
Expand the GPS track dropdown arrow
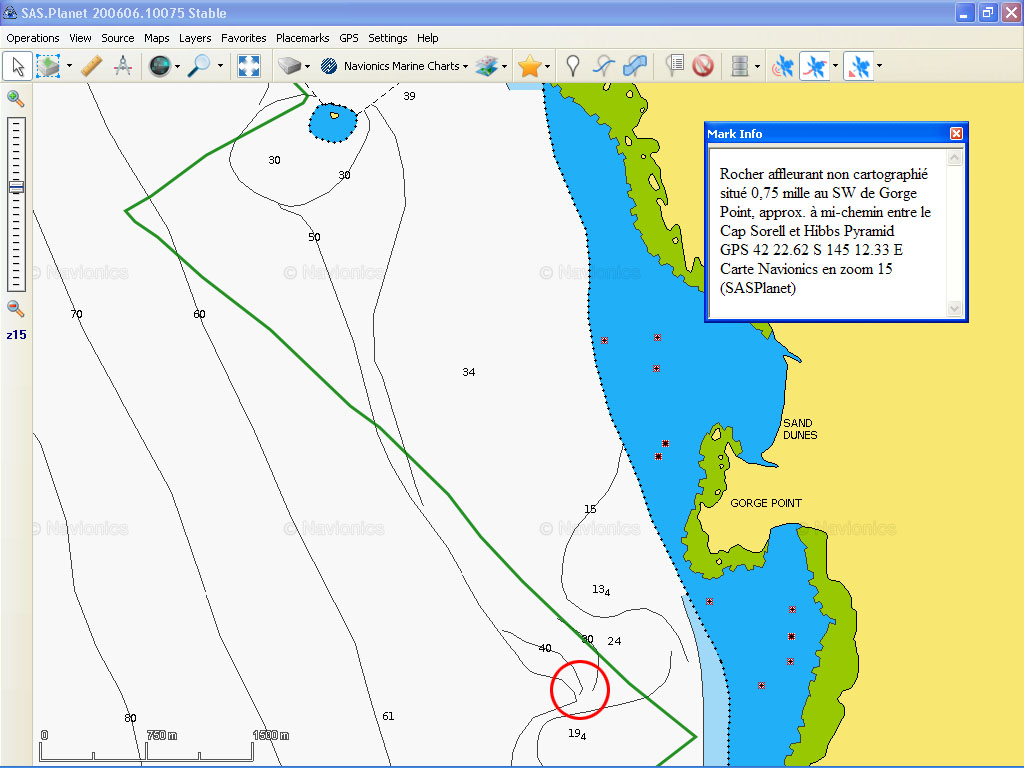point(835,66)
